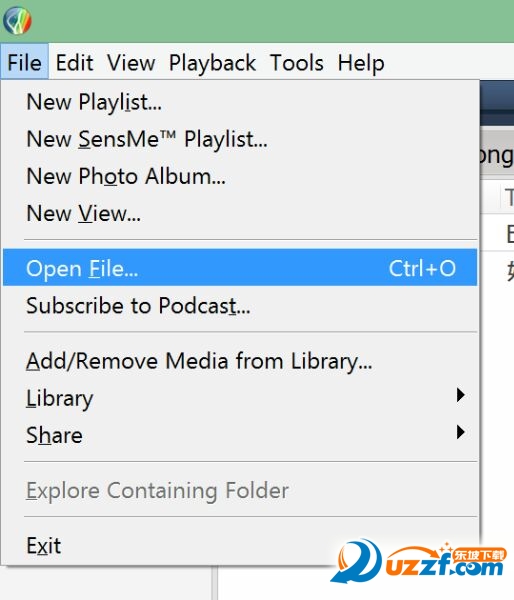Open the Playback menu
The height and width of the screenshot is (600, 514).
click(x=213, y=62)
